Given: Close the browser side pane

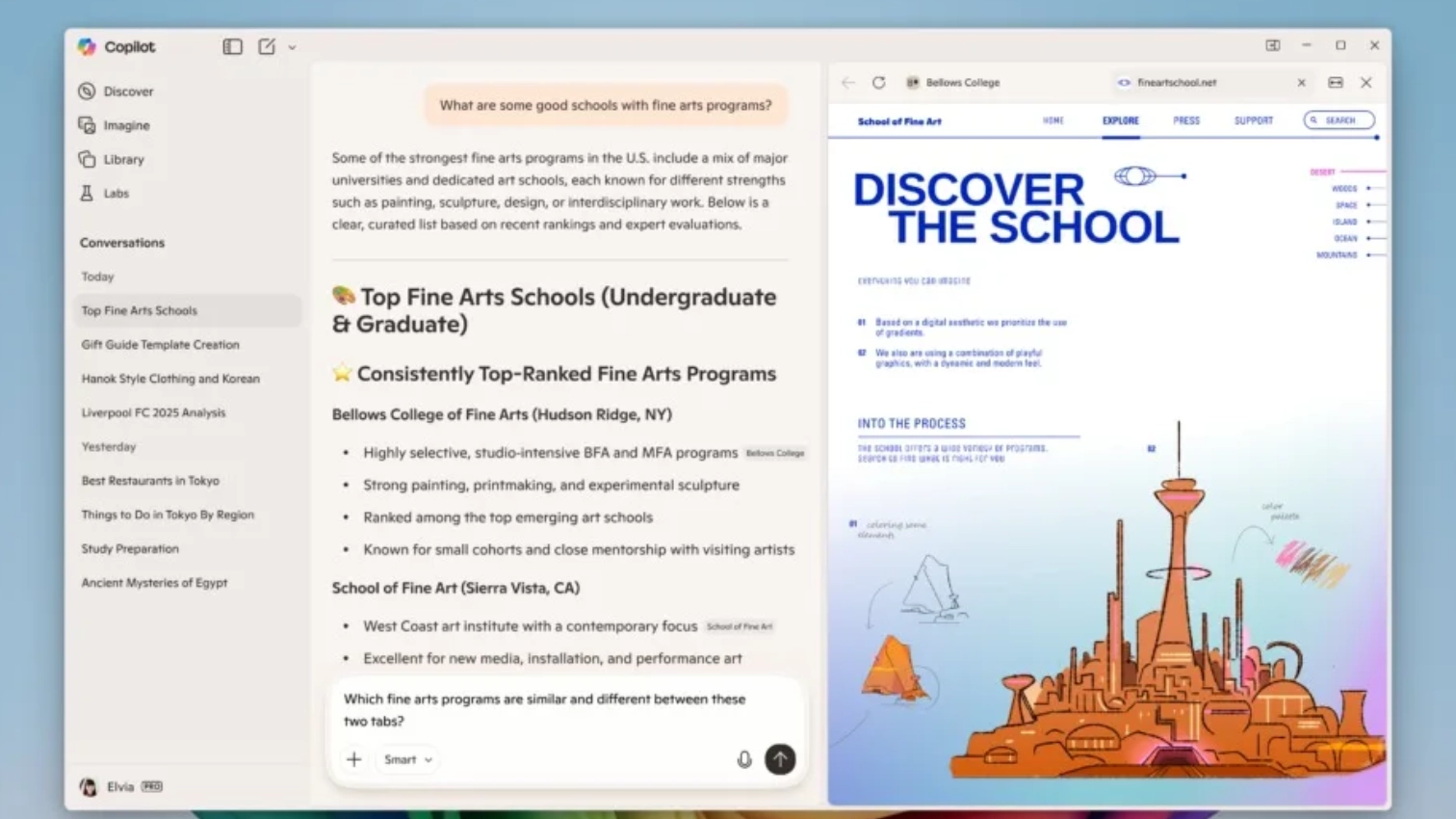Looking at the screenshot, I should tap(1365, 83).
